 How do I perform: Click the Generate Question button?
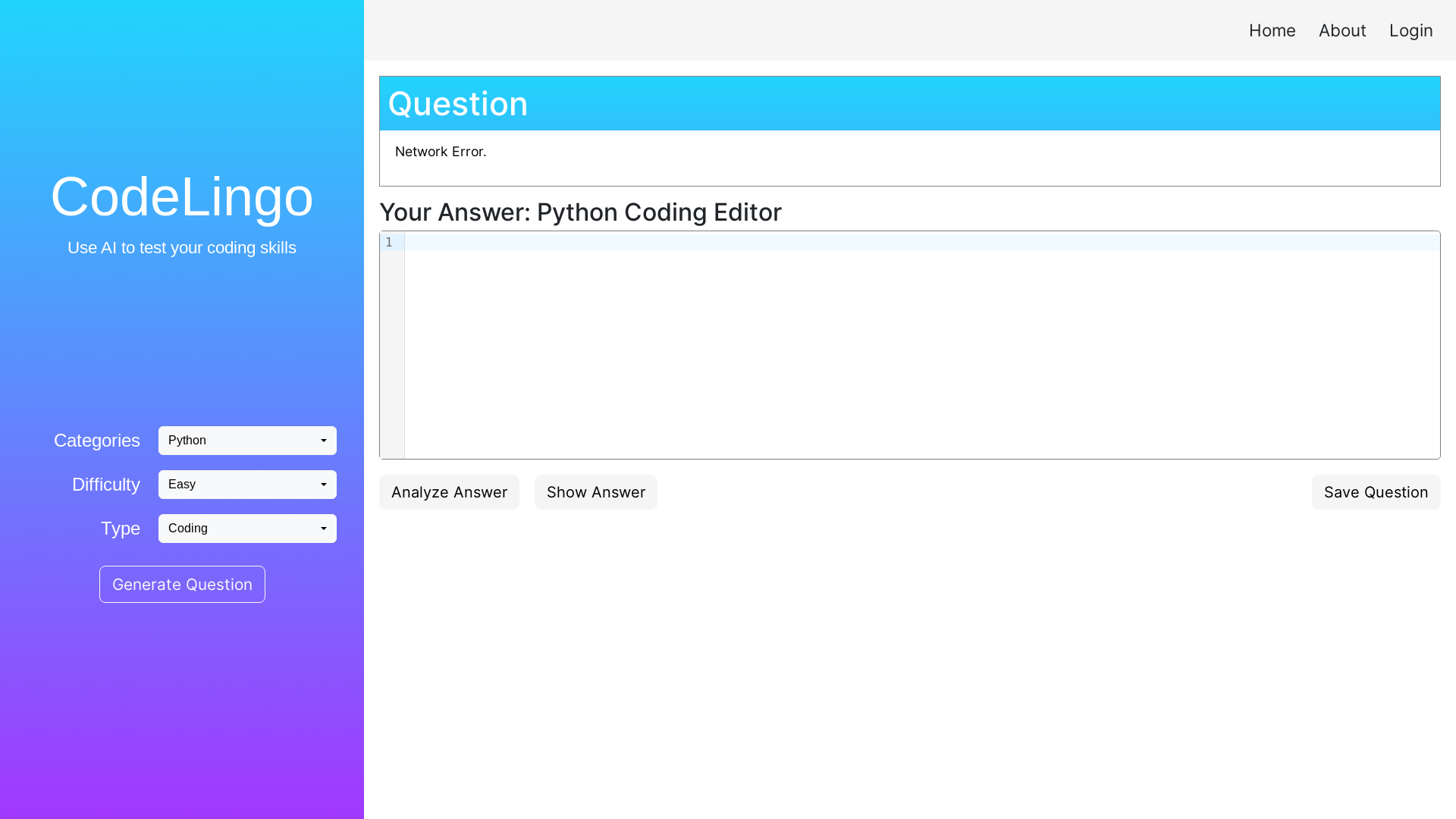pos(182,584)
